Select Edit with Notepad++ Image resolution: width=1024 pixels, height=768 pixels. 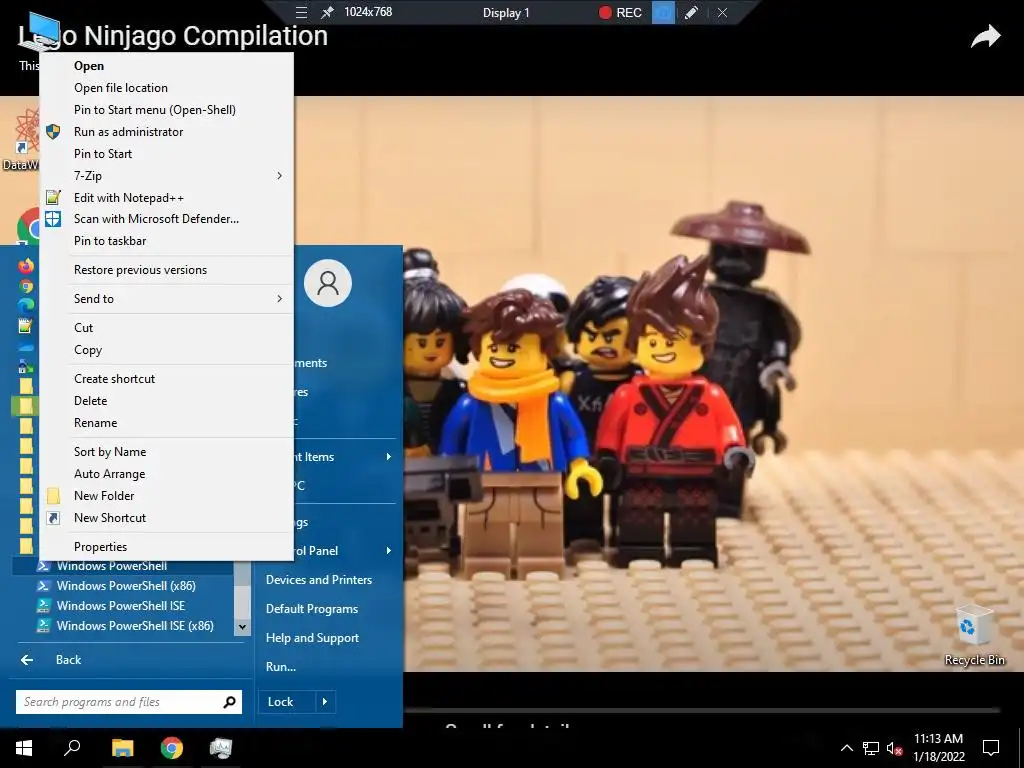tap(167, 197)
